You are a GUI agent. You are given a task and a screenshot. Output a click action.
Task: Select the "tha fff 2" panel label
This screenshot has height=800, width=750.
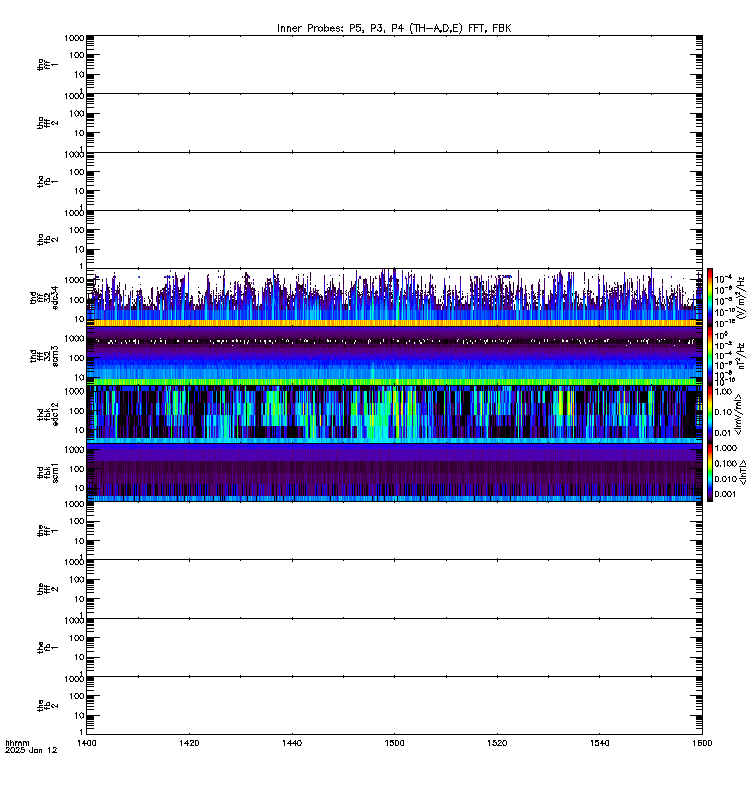pos(47,122)
